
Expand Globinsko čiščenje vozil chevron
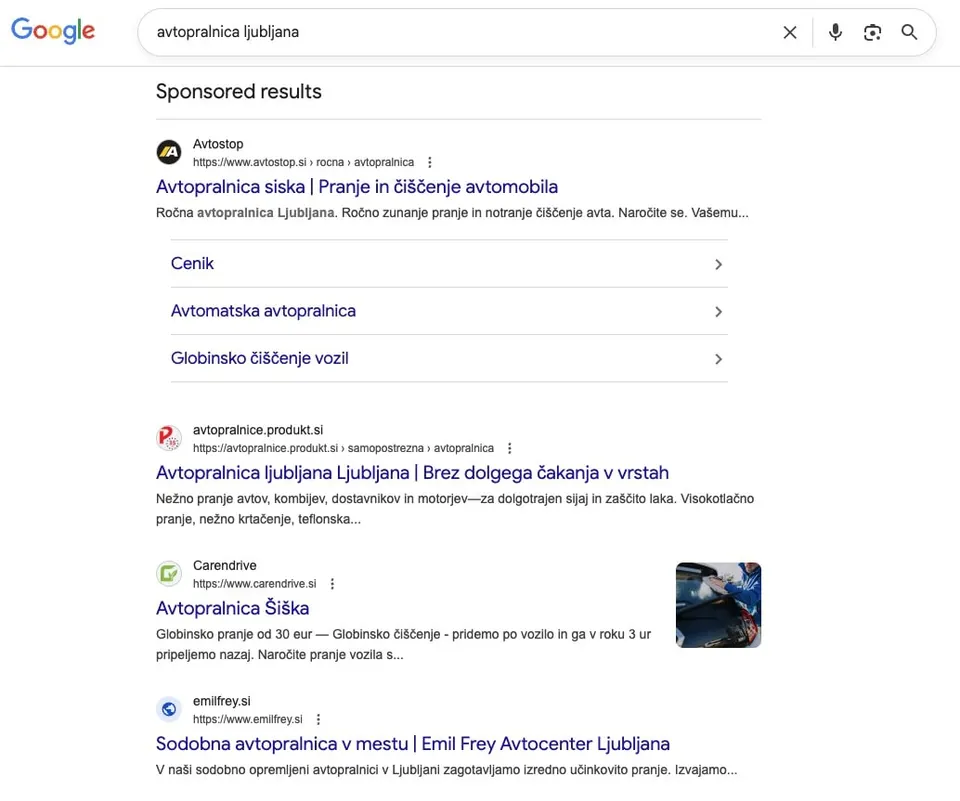click(x=718, y=359)
